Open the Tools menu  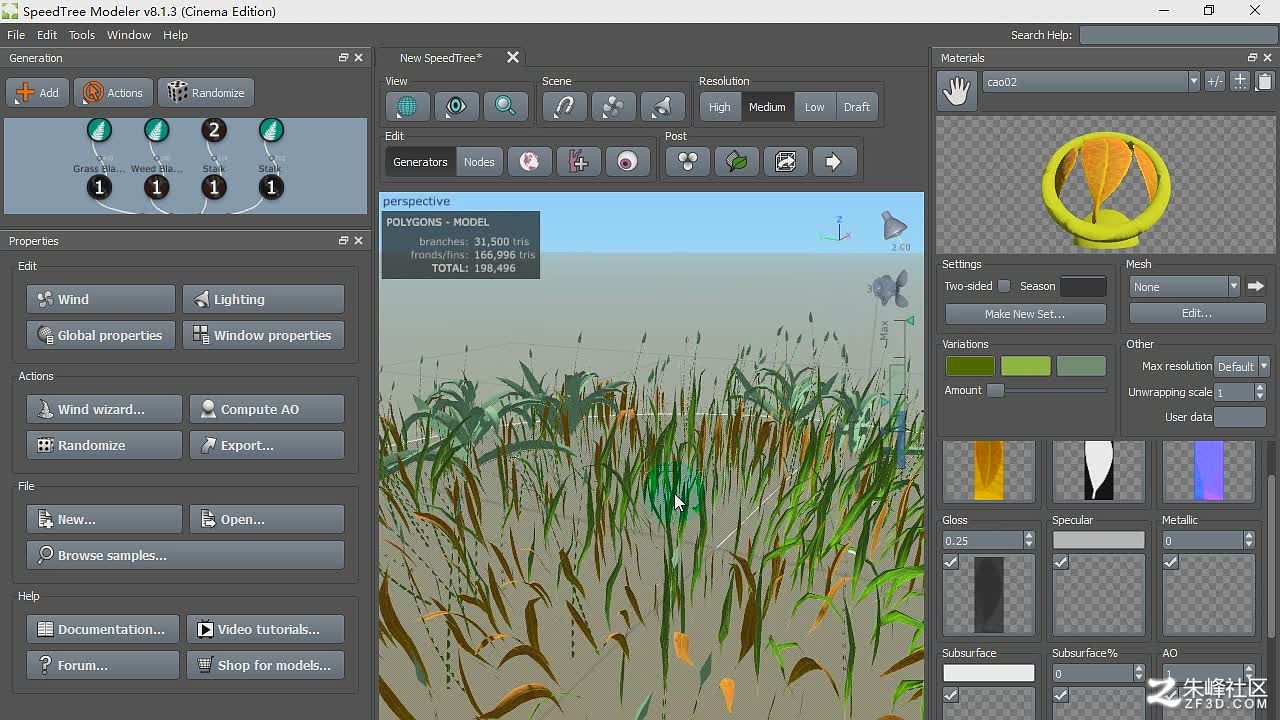82,35
